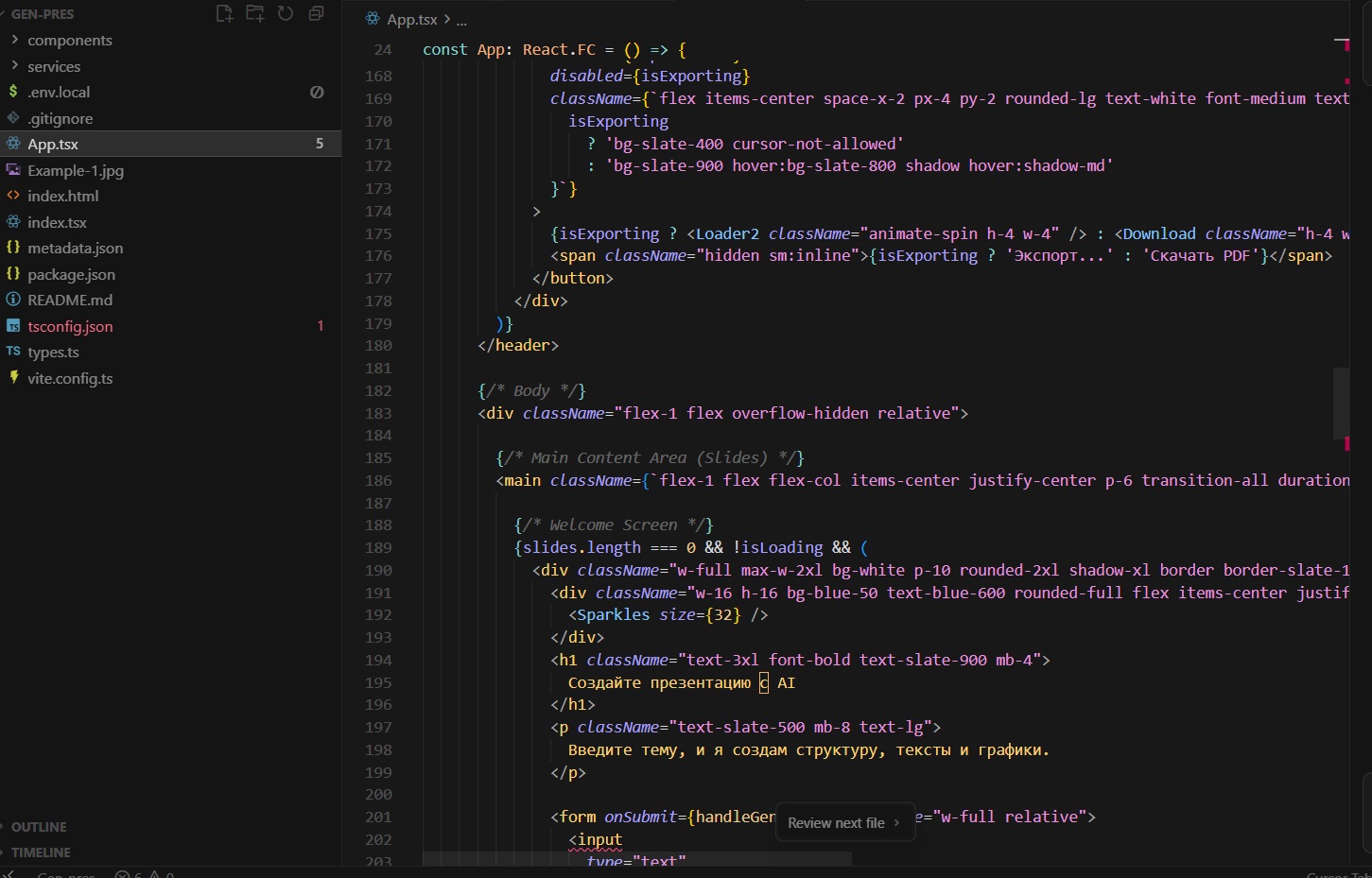Collapse the GEN-PRES project section

[x=42, y=14]
